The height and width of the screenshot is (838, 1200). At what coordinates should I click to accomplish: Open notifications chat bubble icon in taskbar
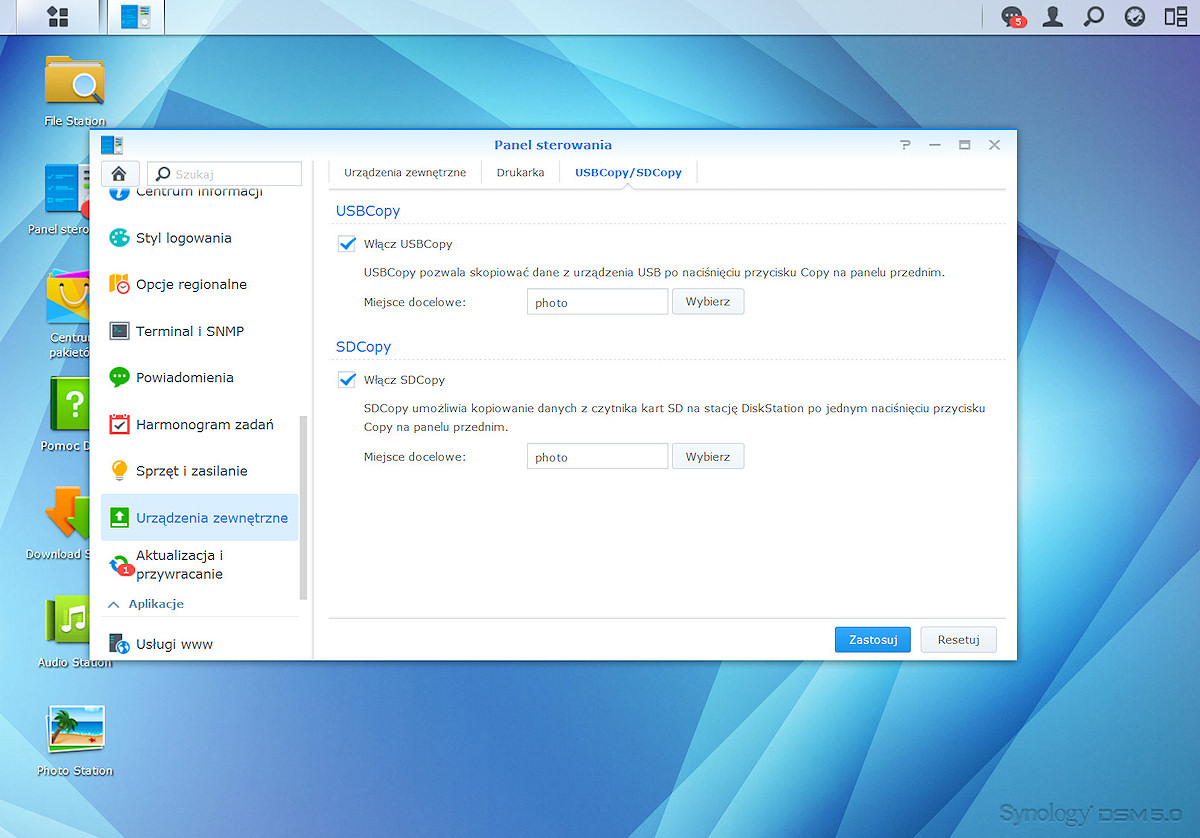[x=1013, y=16]
